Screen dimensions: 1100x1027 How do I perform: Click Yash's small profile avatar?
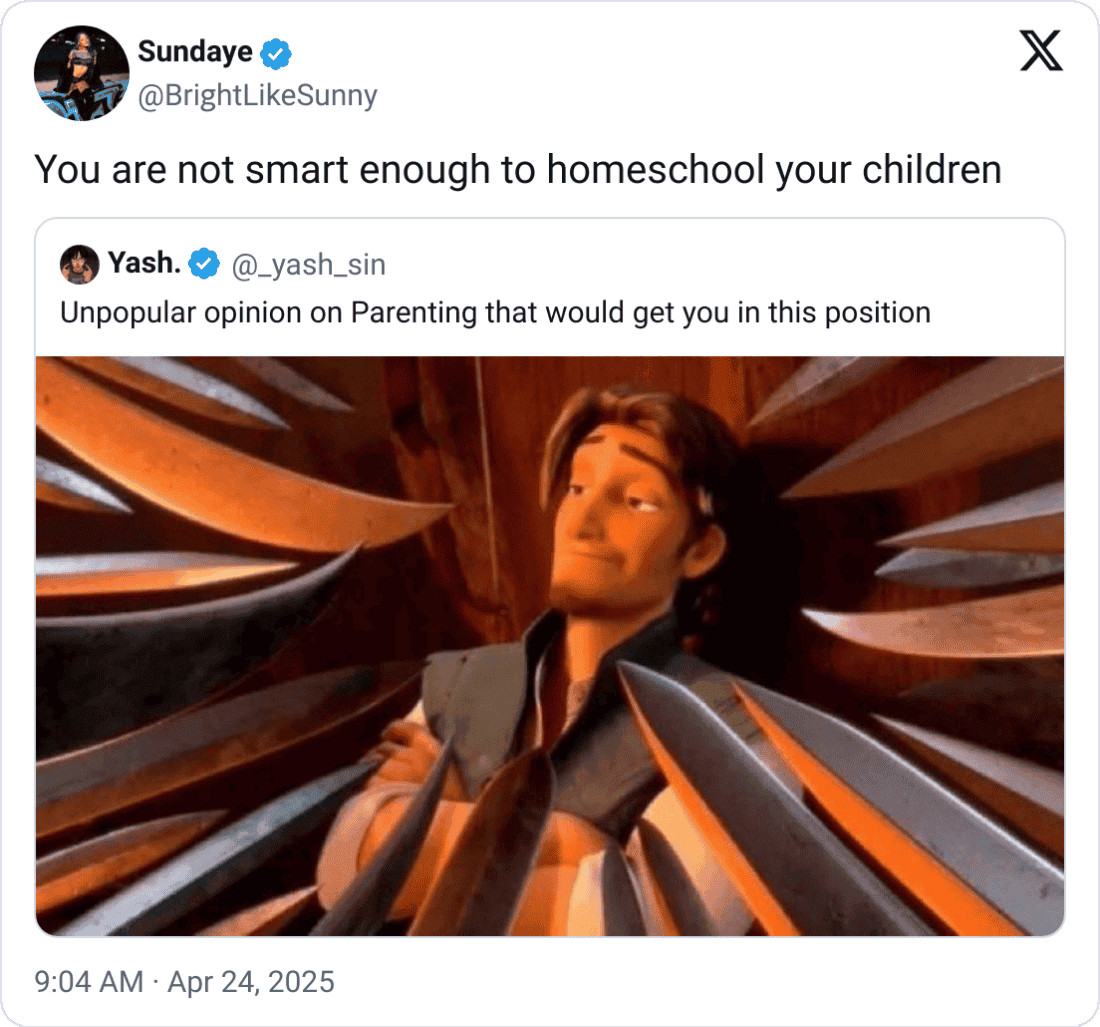click(79, 264)
